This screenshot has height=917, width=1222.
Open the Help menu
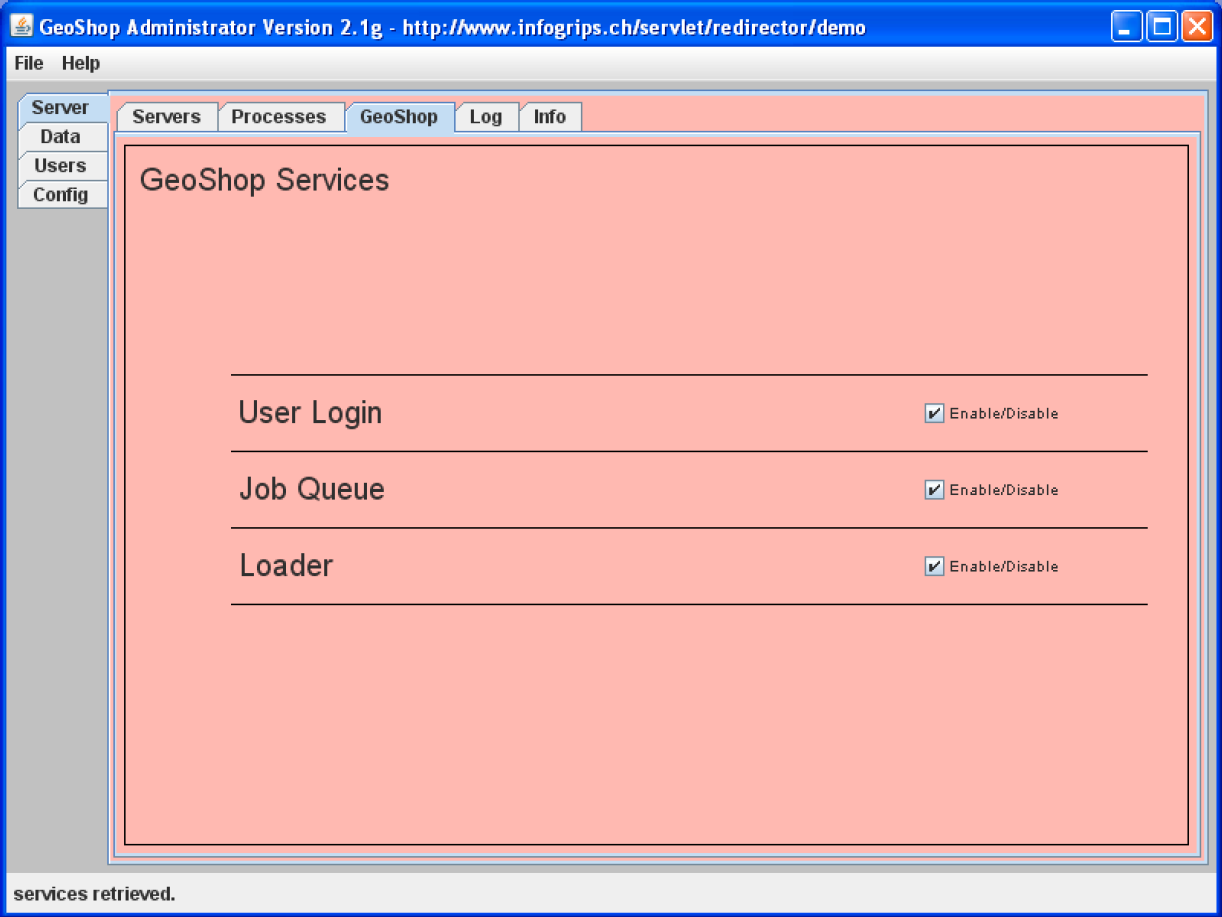(x=81, y=63)
